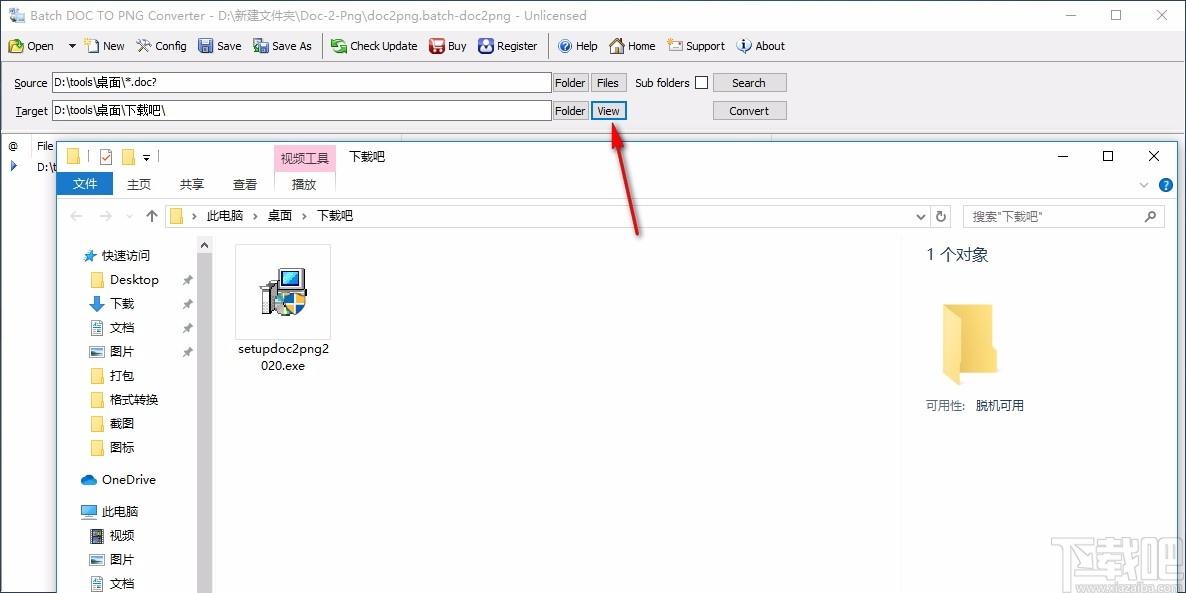Open the 文件 tab in Explorer

click(85, 184)
